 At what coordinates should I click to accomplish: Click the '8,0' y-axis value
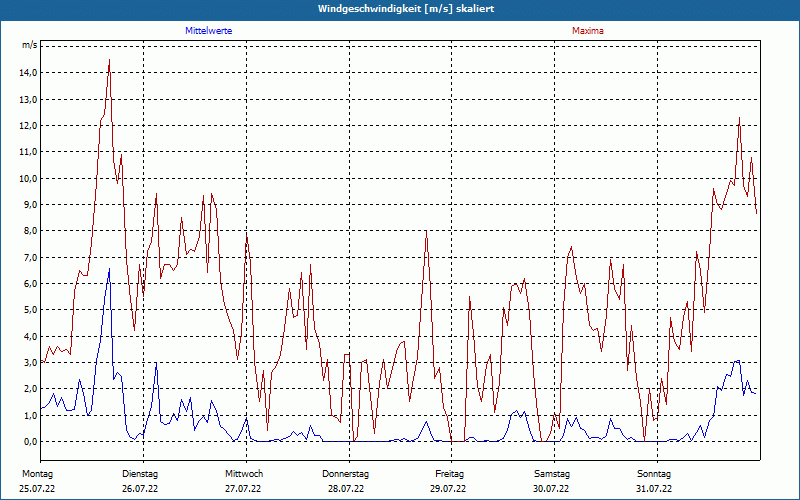point(31,231)
